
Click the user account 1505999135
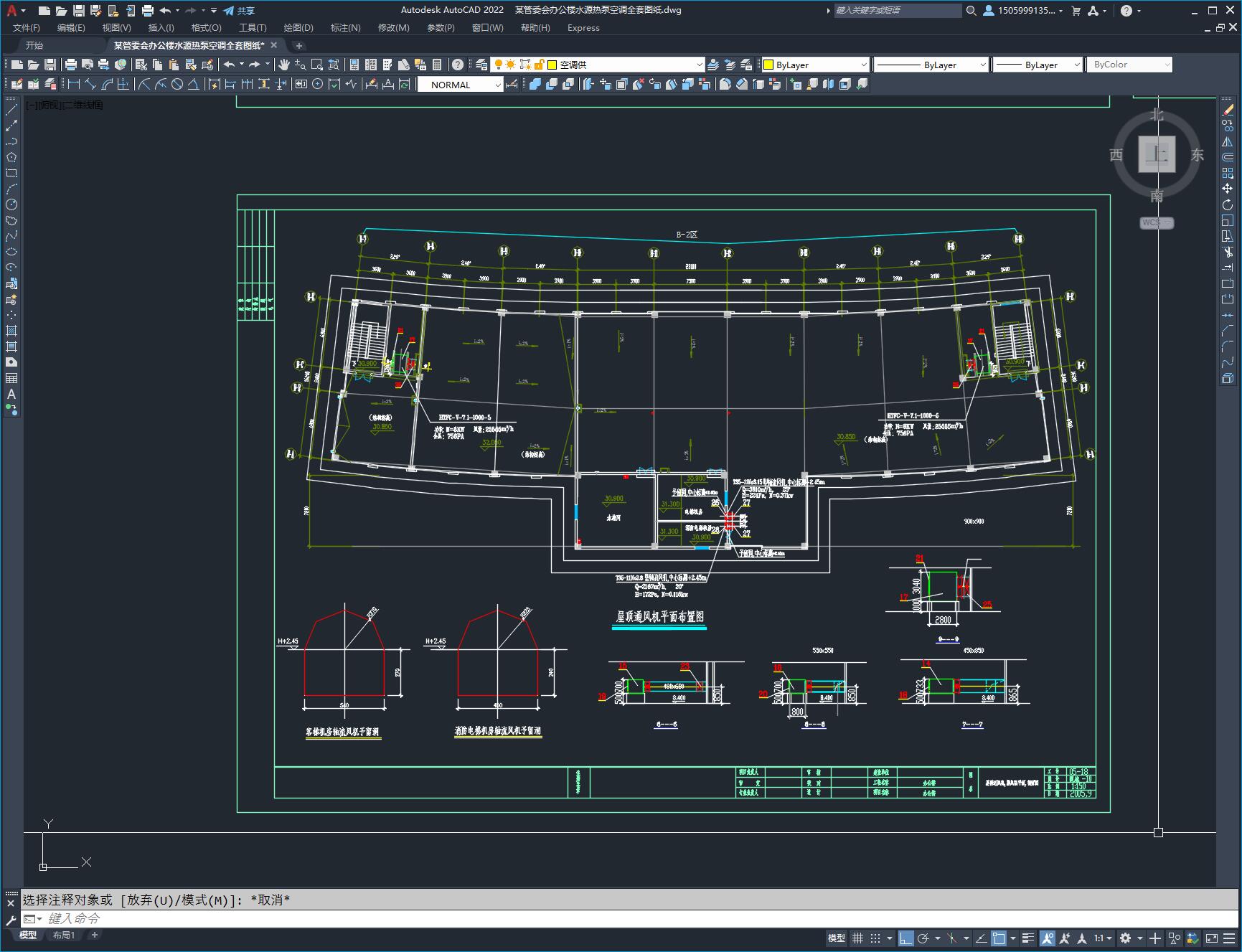coord(1022,11)
